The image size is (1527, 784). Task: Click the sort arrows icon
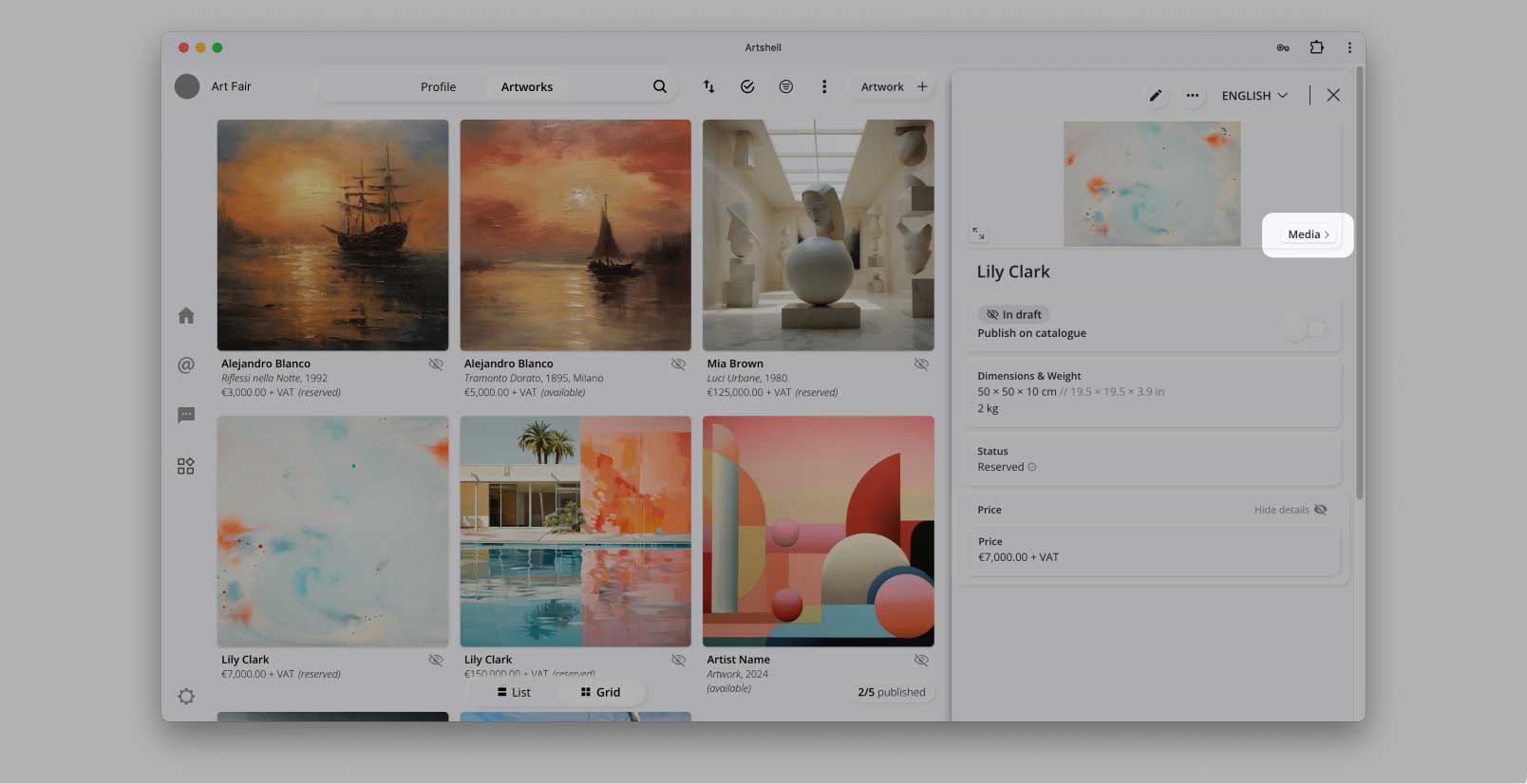pos(708,86)
